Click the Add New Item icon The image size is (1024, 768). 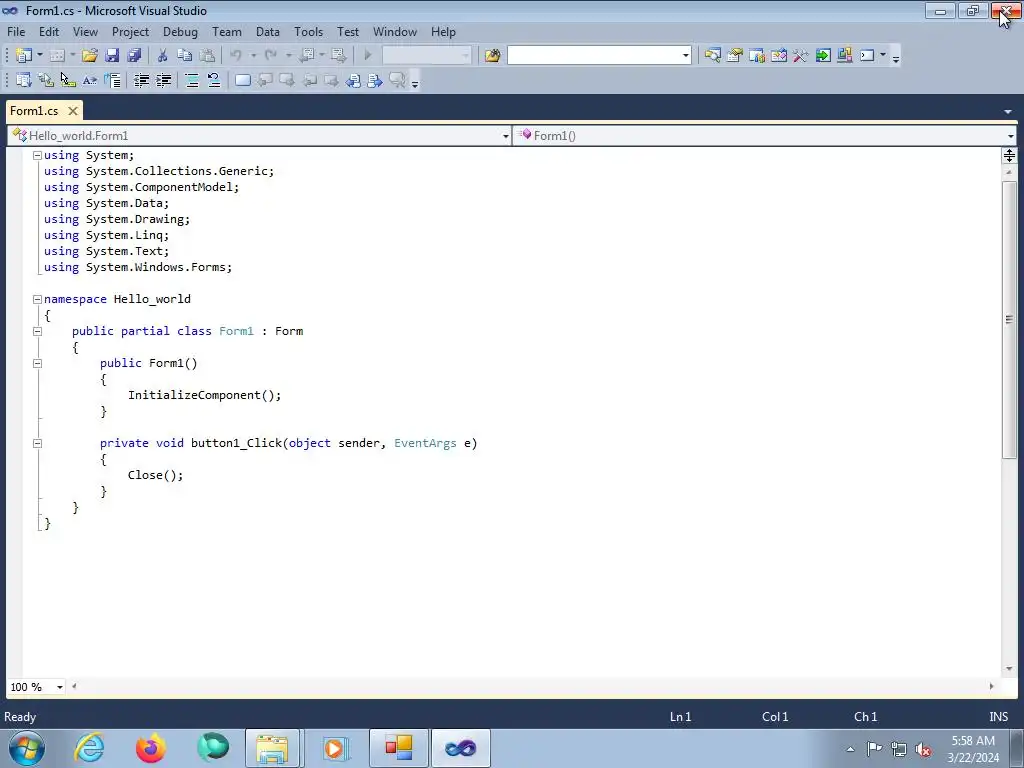[x=57, y=56]
